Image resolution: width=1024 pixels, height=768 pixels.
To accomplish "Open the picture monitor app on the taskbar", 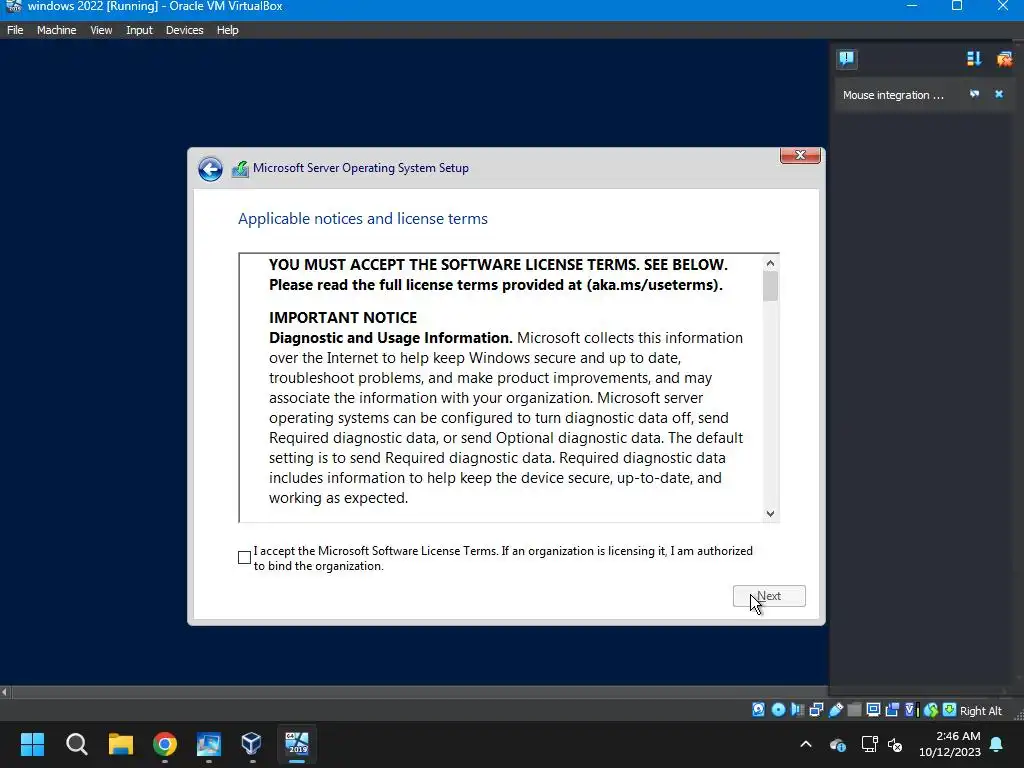I will click(x=209, y=744).
